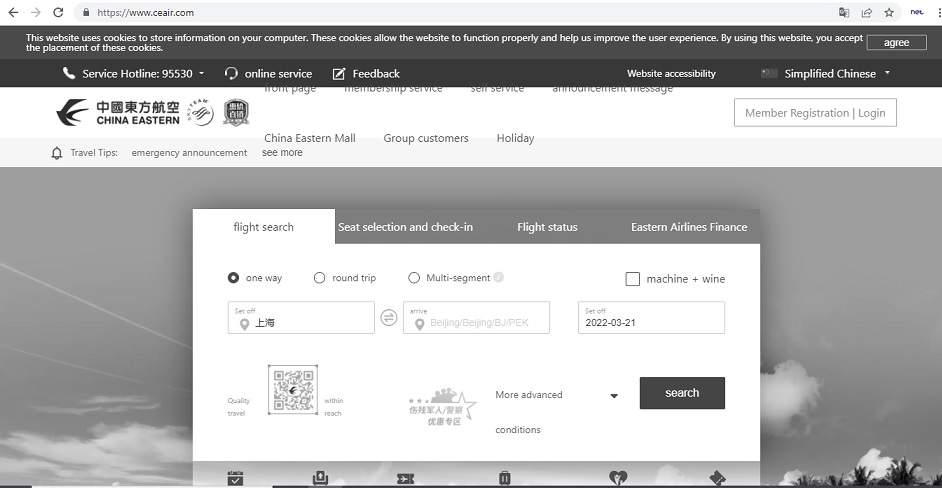Go back to the previous page
The height and width of the screenshot is (488, 942).
13,13
